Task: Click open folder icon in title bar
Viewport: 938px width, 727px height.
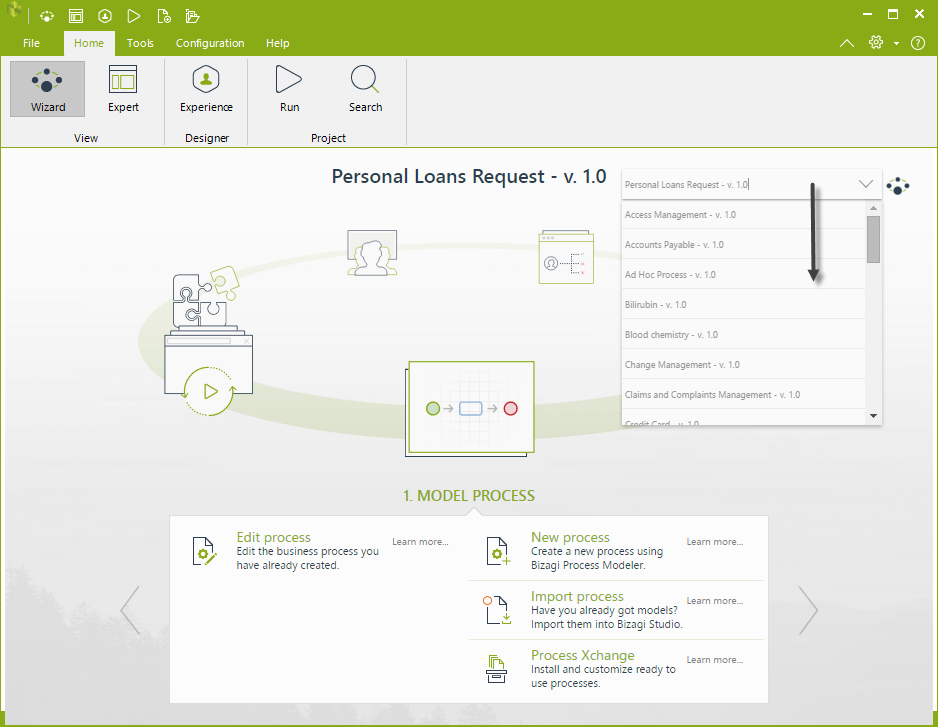Action: (192, 16)
